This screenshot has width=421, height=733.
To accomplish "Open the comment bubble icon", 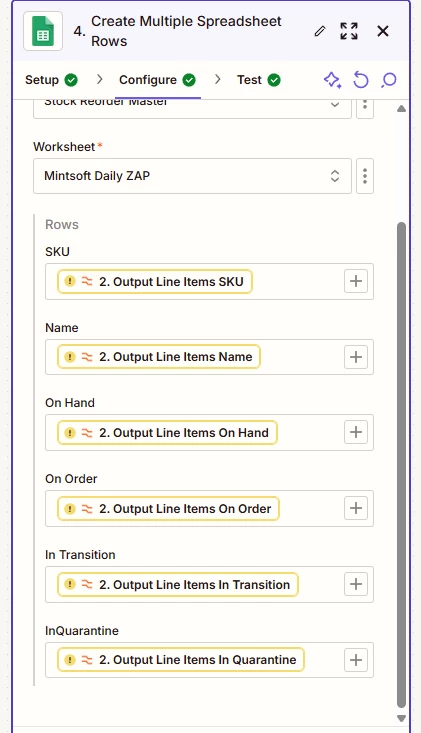I will click(x=388, y=80).
